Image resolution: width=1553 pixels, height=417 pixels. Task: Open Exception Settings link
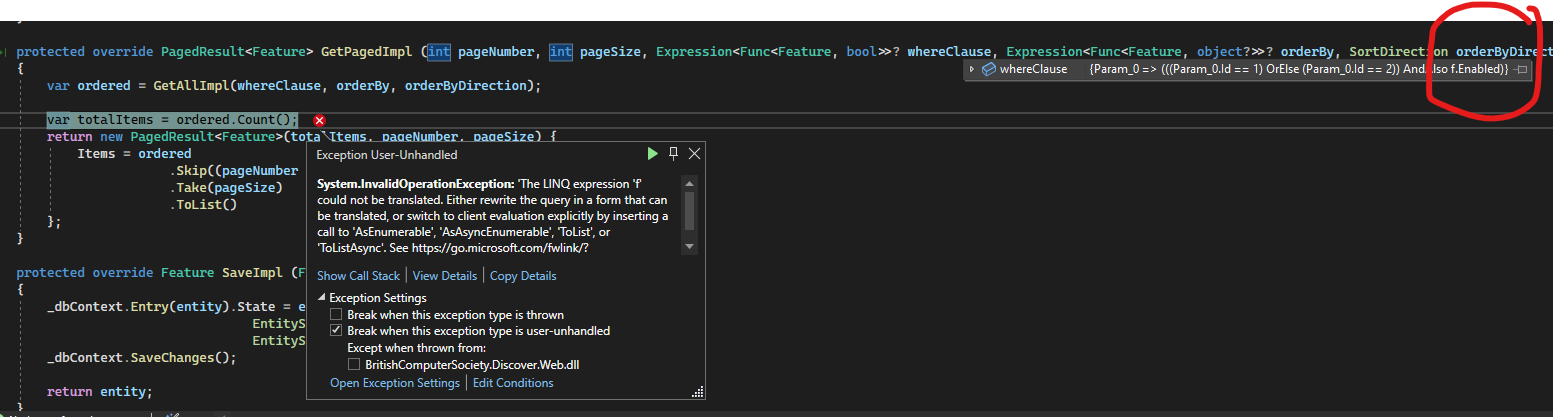click(394, 383)
